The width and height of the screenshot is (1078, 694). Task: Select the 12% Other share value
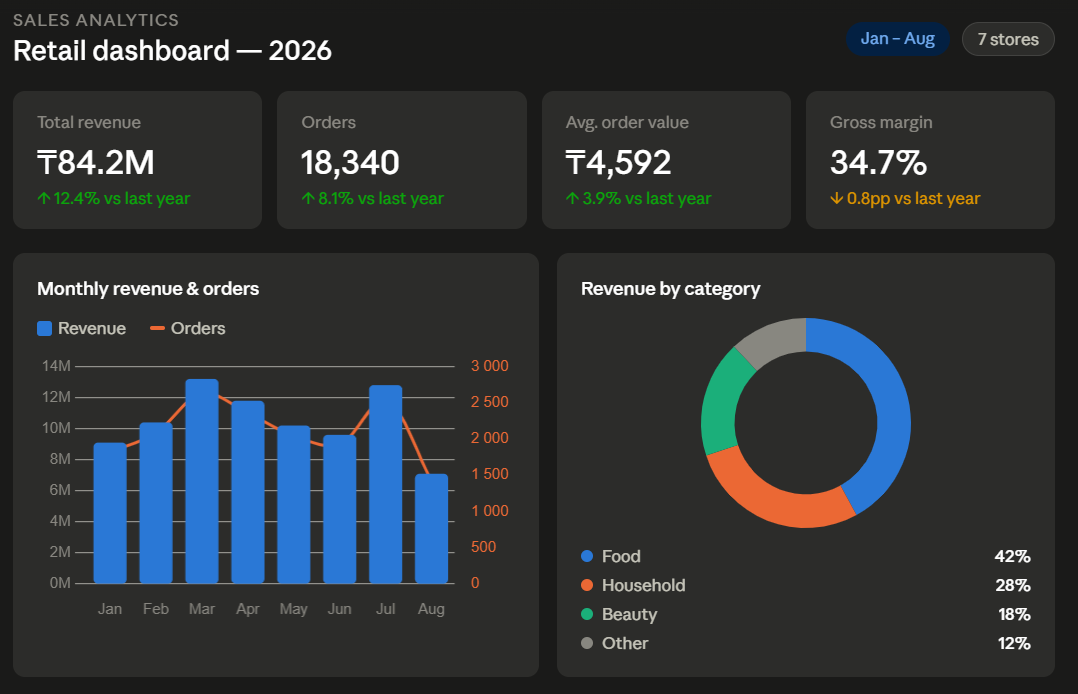(1015, 643)
